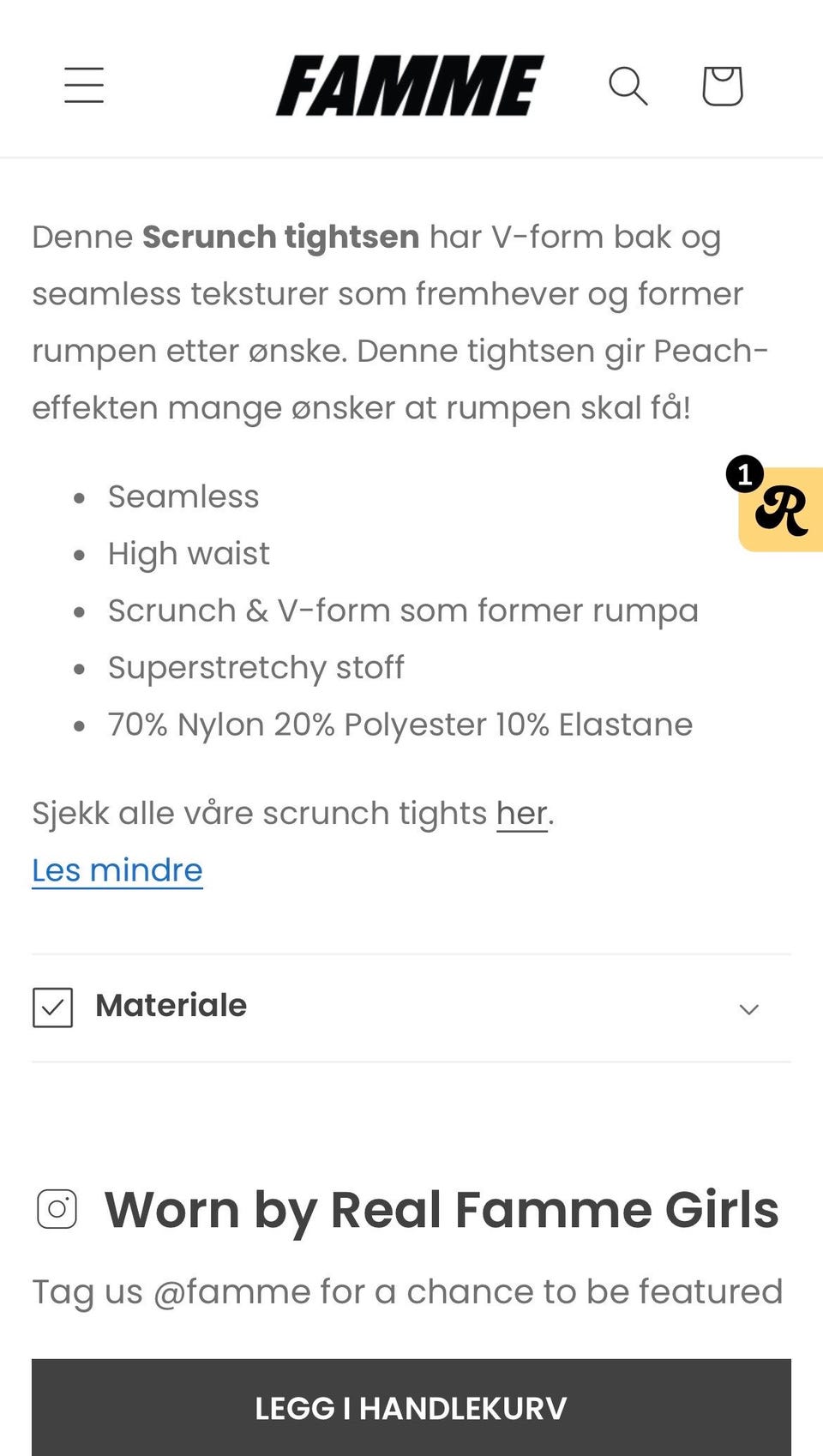823x1456 pixels.
Task: Click the checkmark icon next to Materiale
Action: click(52, 1008)
